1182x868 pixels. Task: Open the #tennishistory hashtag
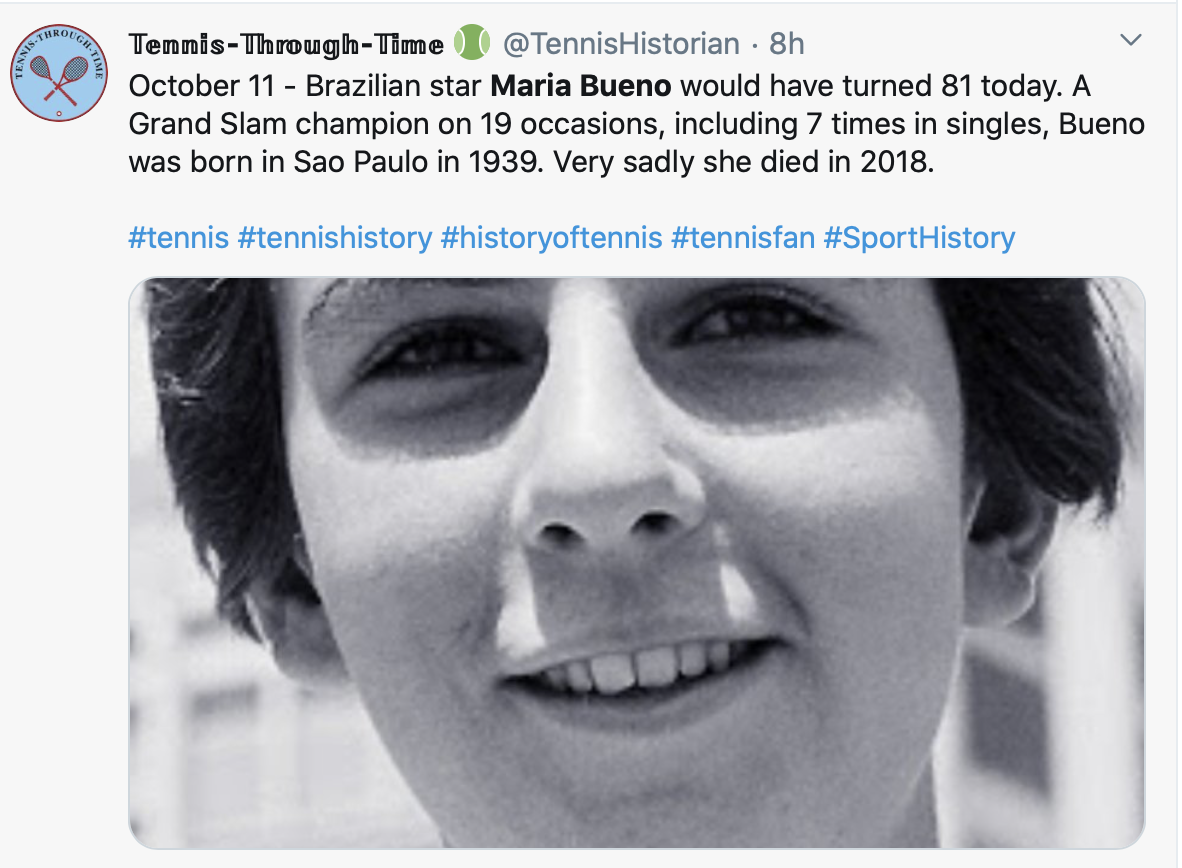(334, 238)
